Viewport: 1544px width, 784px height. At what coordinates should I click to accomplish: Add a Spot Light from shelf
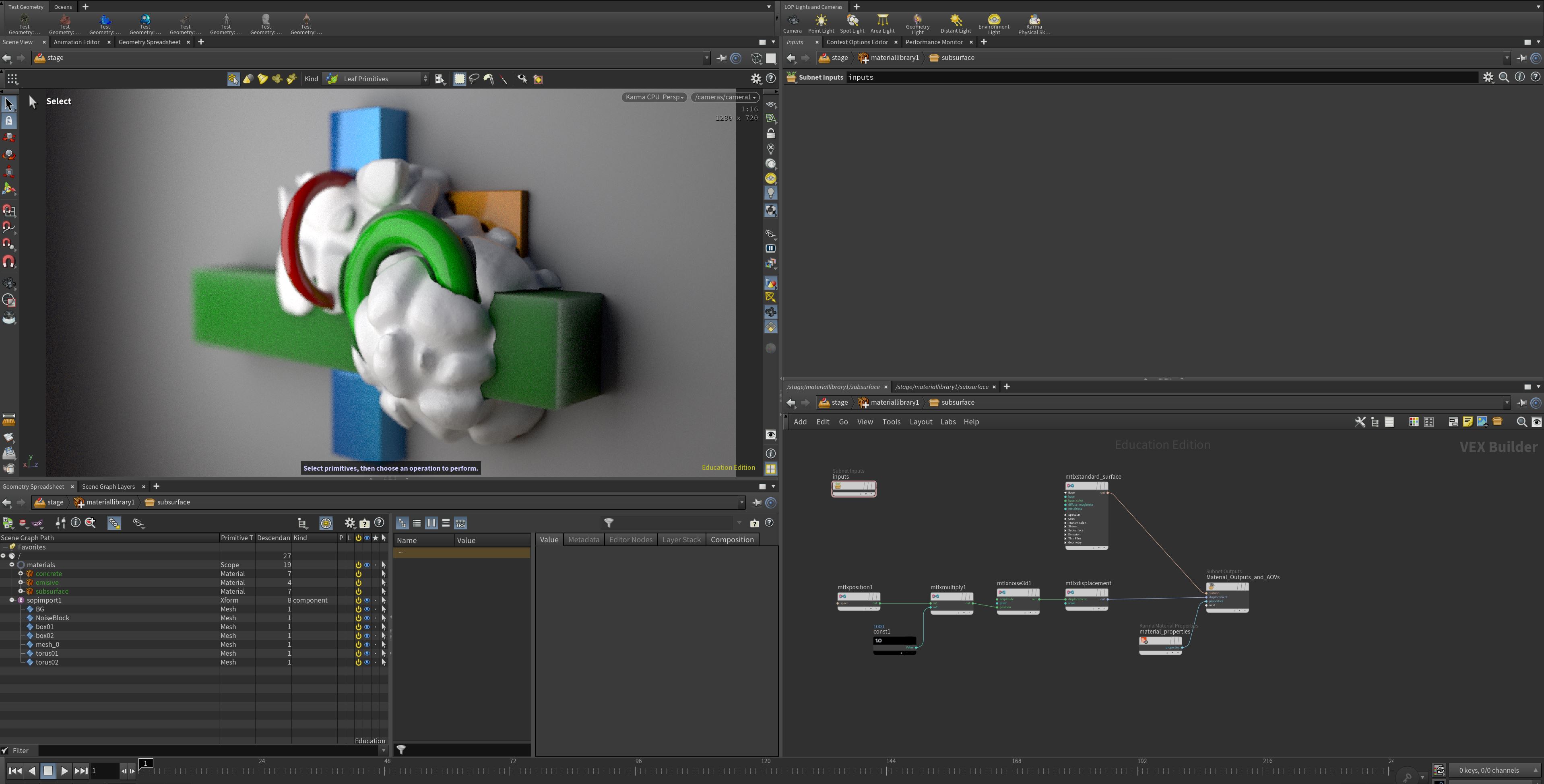[x=852, y=24]
